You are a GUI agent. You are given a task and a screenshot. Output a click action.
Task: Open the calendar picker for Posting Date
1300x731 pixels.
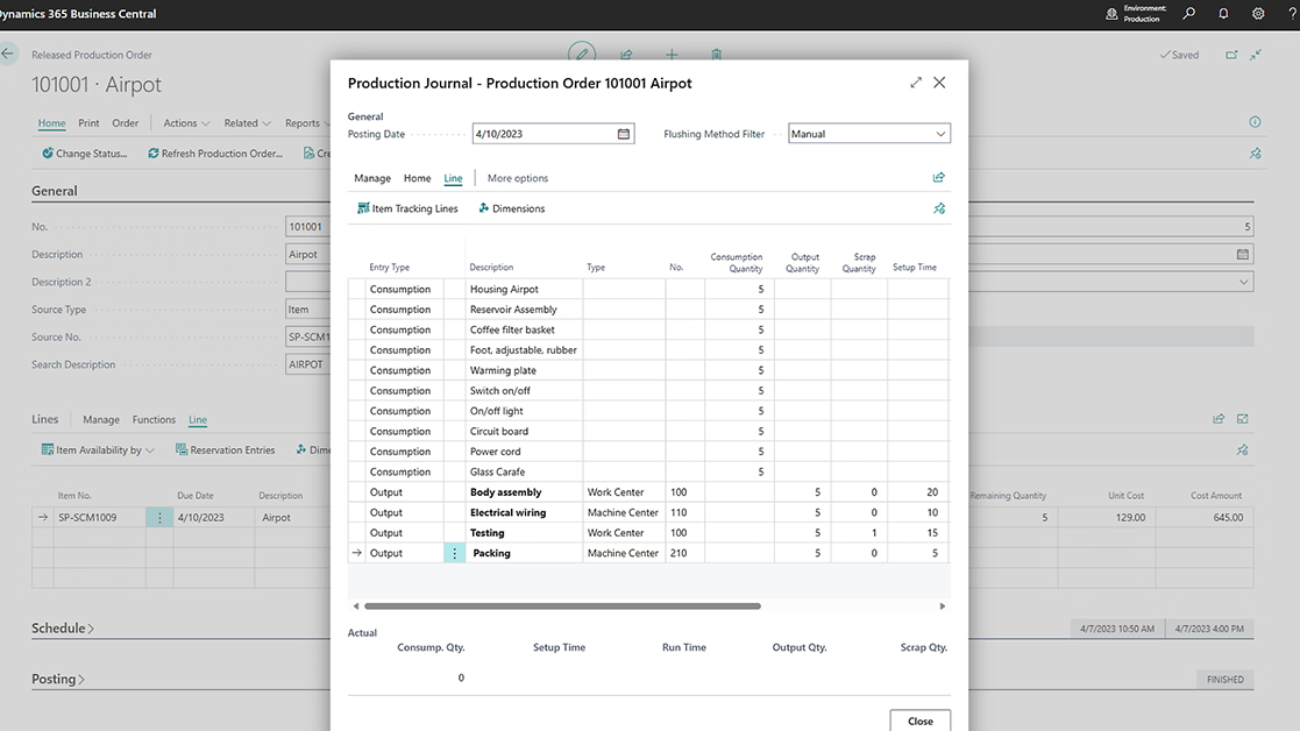624,134
